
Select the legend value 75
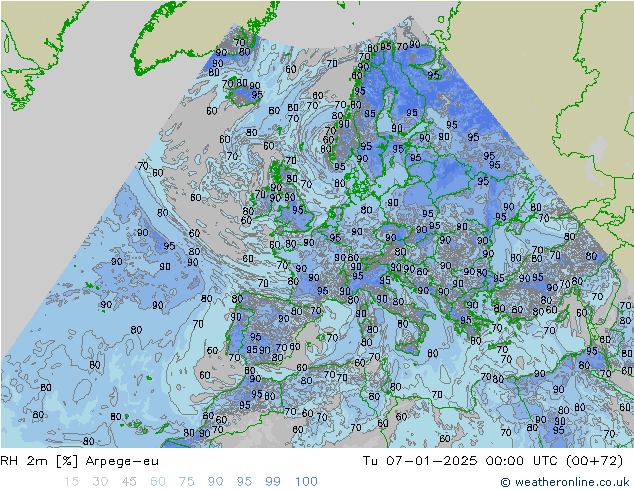[x=186, y=482]
